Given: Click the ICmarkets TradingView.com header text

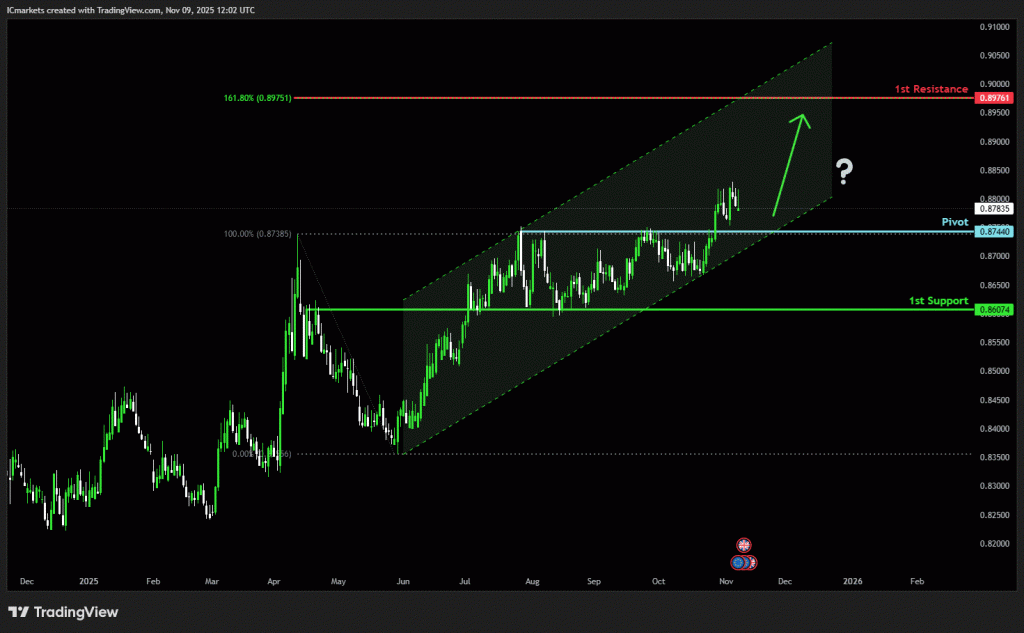Looking at the screenshot, I should [129, 9].
